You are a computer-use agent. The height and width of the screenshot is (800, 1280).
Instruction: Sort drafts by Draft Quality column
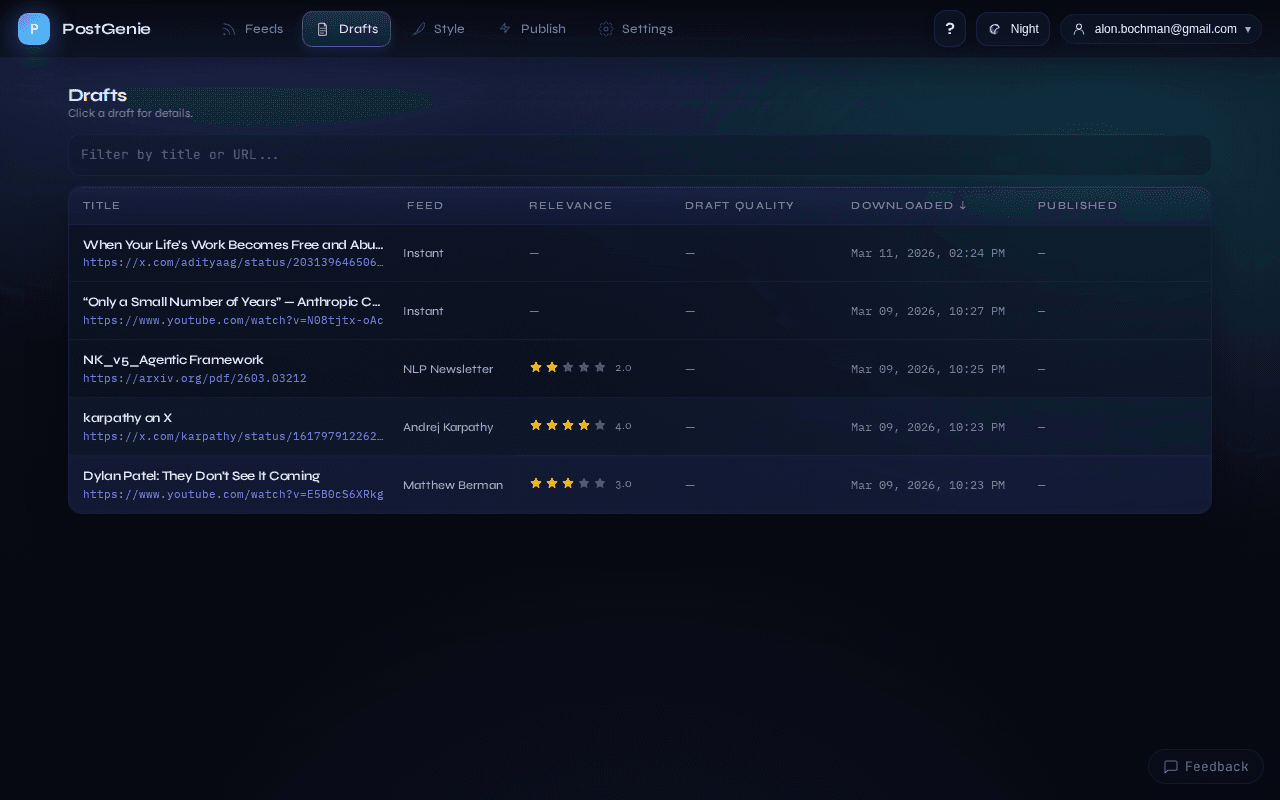(x=739, y=205)
